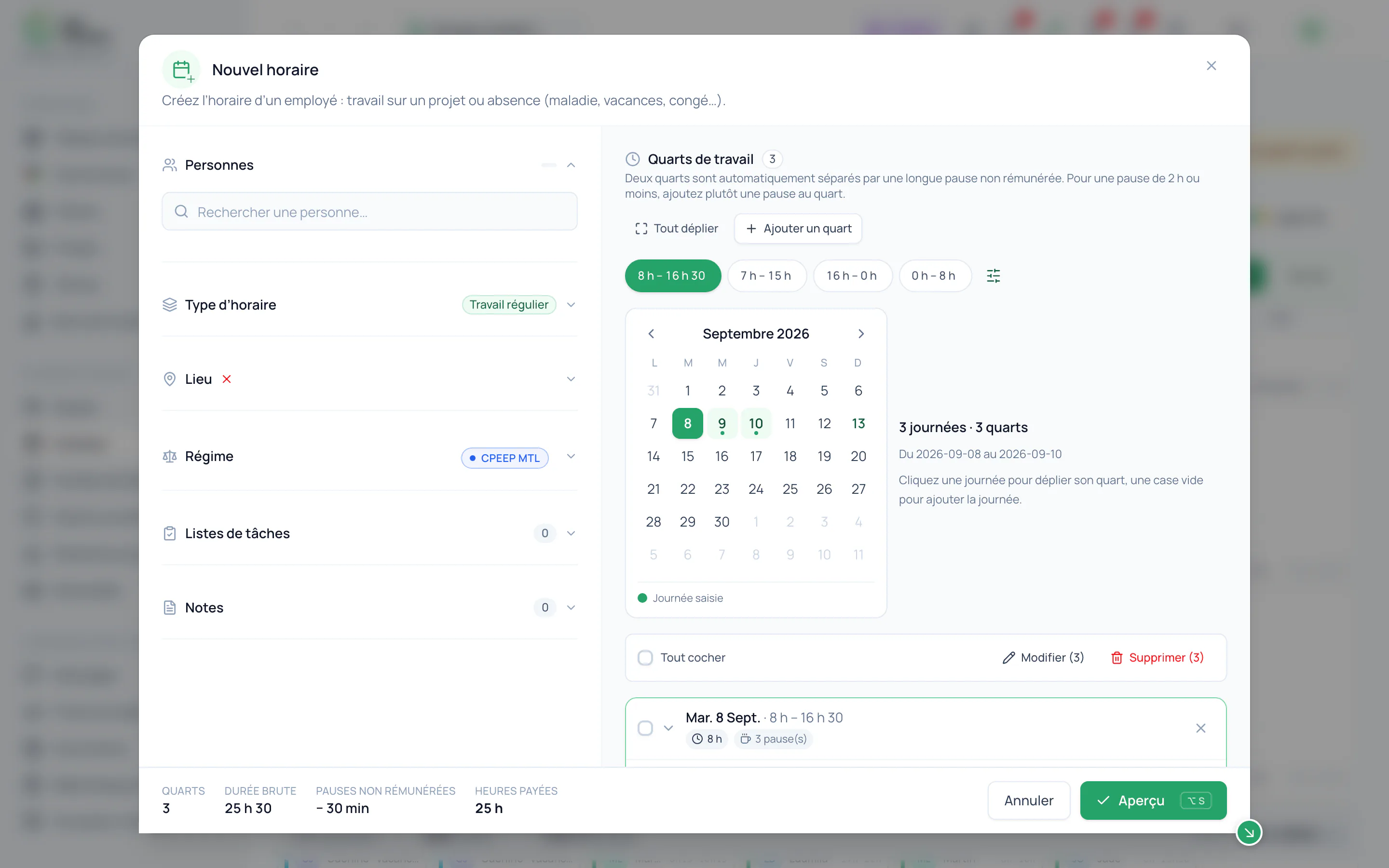Screen dimensions: 1389x868
Task: Go to previous month in calendar
Action: 651,334
